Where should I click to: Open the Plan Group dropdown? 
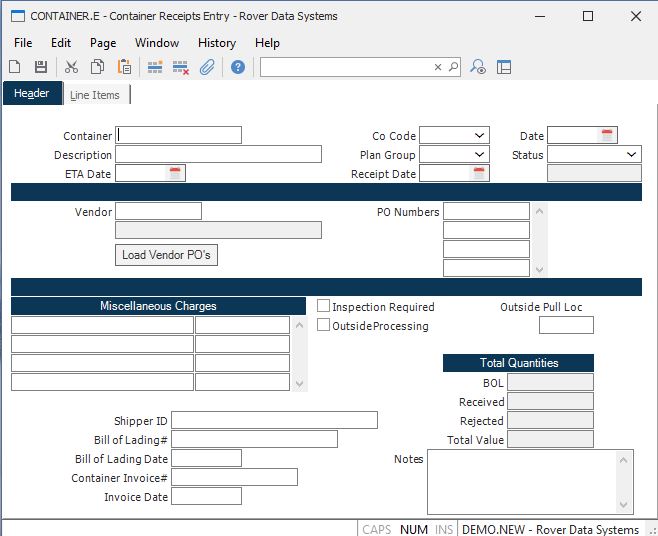(480, 154)
